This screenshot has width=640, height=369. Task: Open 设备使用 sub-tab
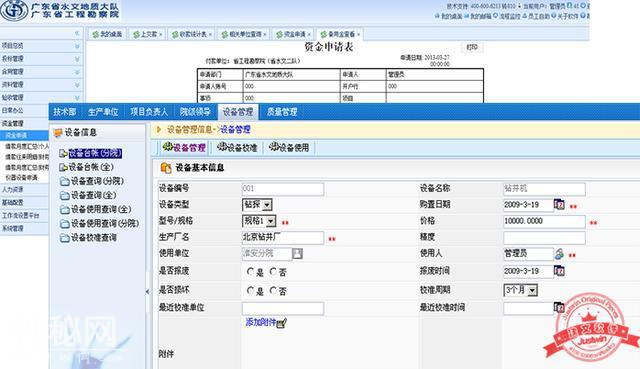(x=289, y=147)
